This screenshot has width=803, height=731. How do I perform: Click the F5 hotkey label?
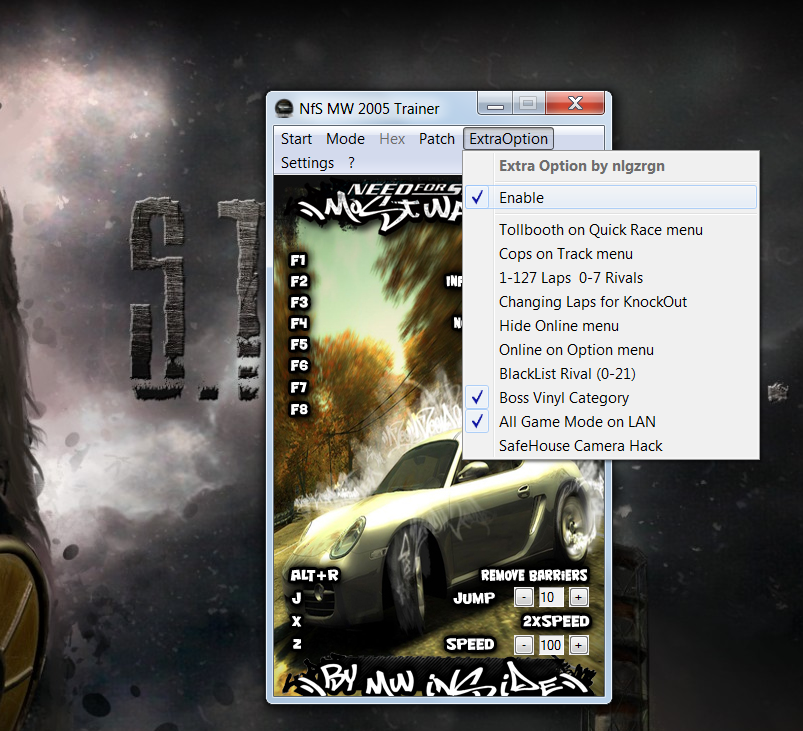click(x=299, y=345)
